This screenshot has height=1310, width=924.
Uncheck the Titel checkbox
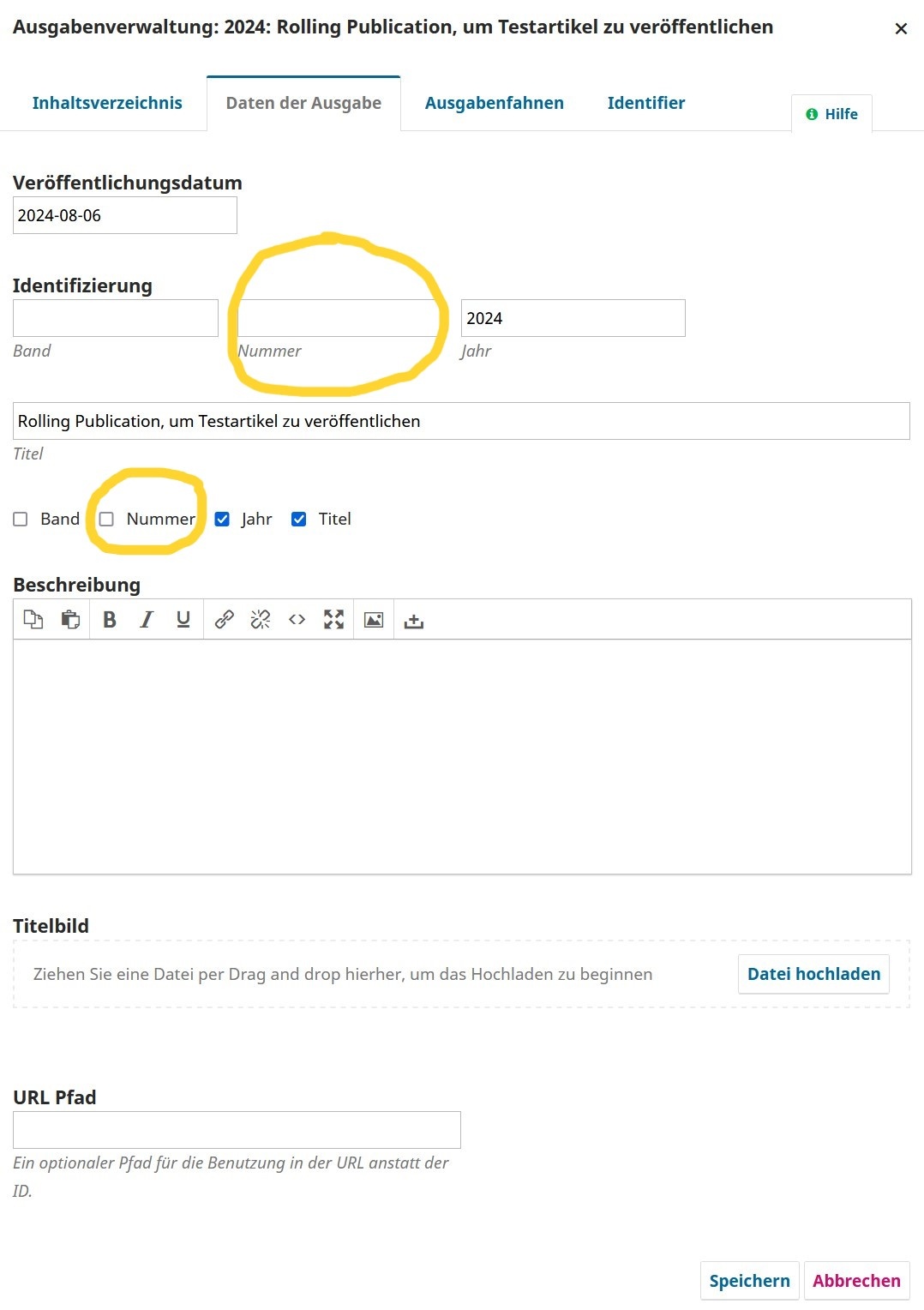click(x=299, y=520)
